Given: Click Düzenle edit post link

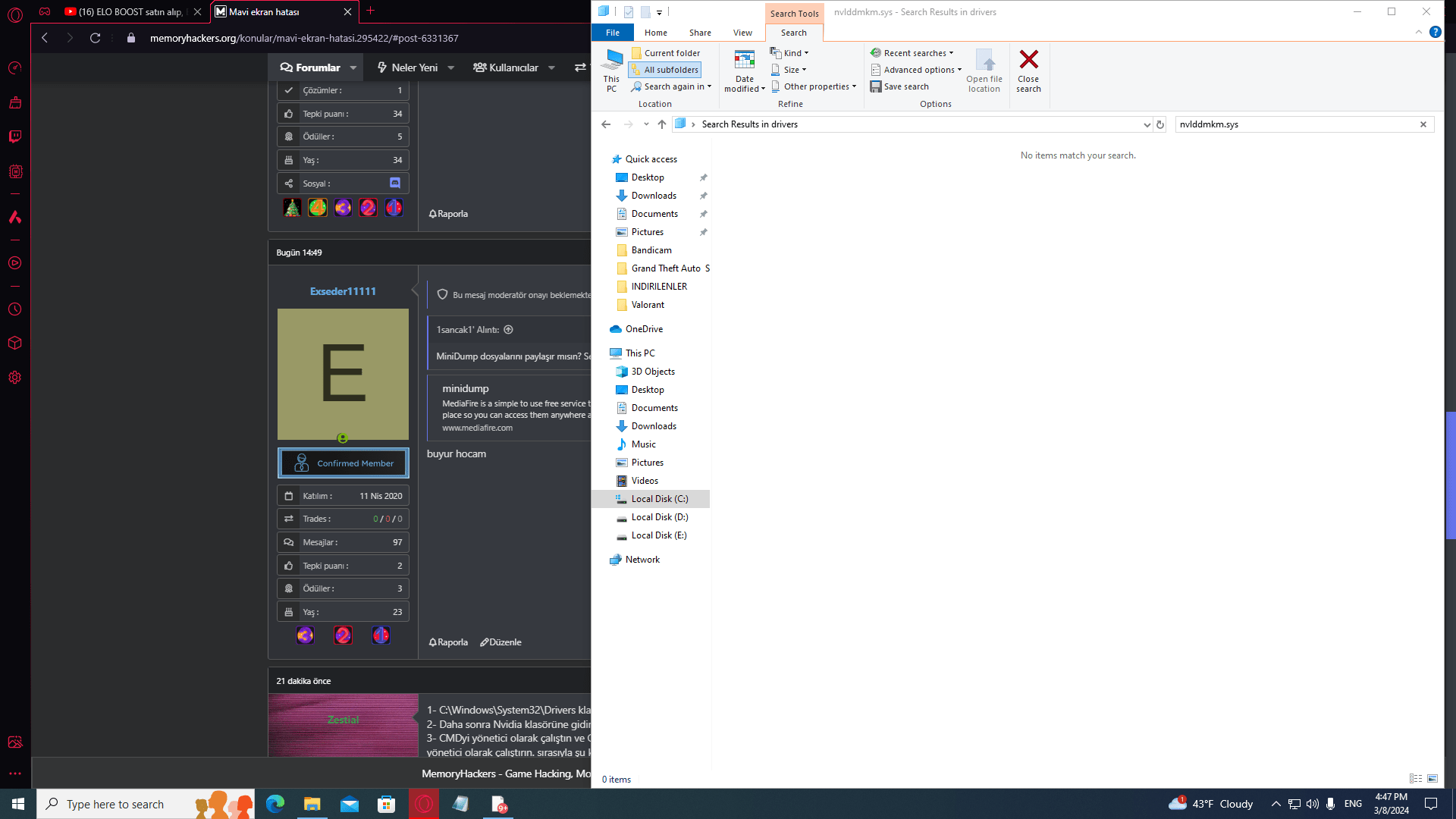Looking at the screenshot, I should (x=500, y=642).
